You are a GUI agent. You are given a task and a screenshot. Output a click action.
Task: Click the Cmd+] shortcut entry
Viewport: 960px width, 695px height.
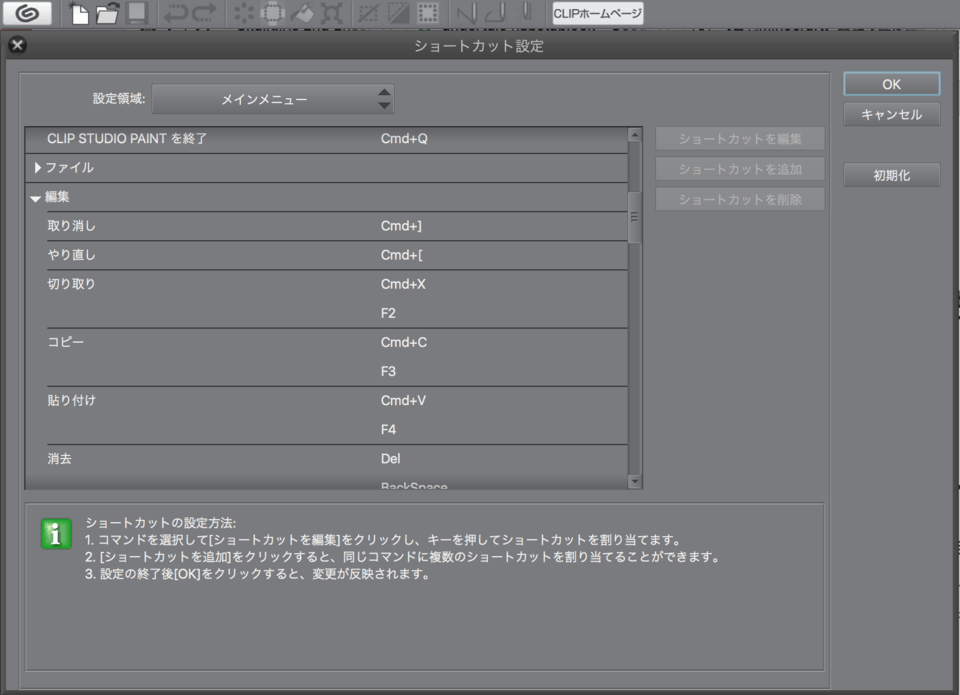coord(401,226)
